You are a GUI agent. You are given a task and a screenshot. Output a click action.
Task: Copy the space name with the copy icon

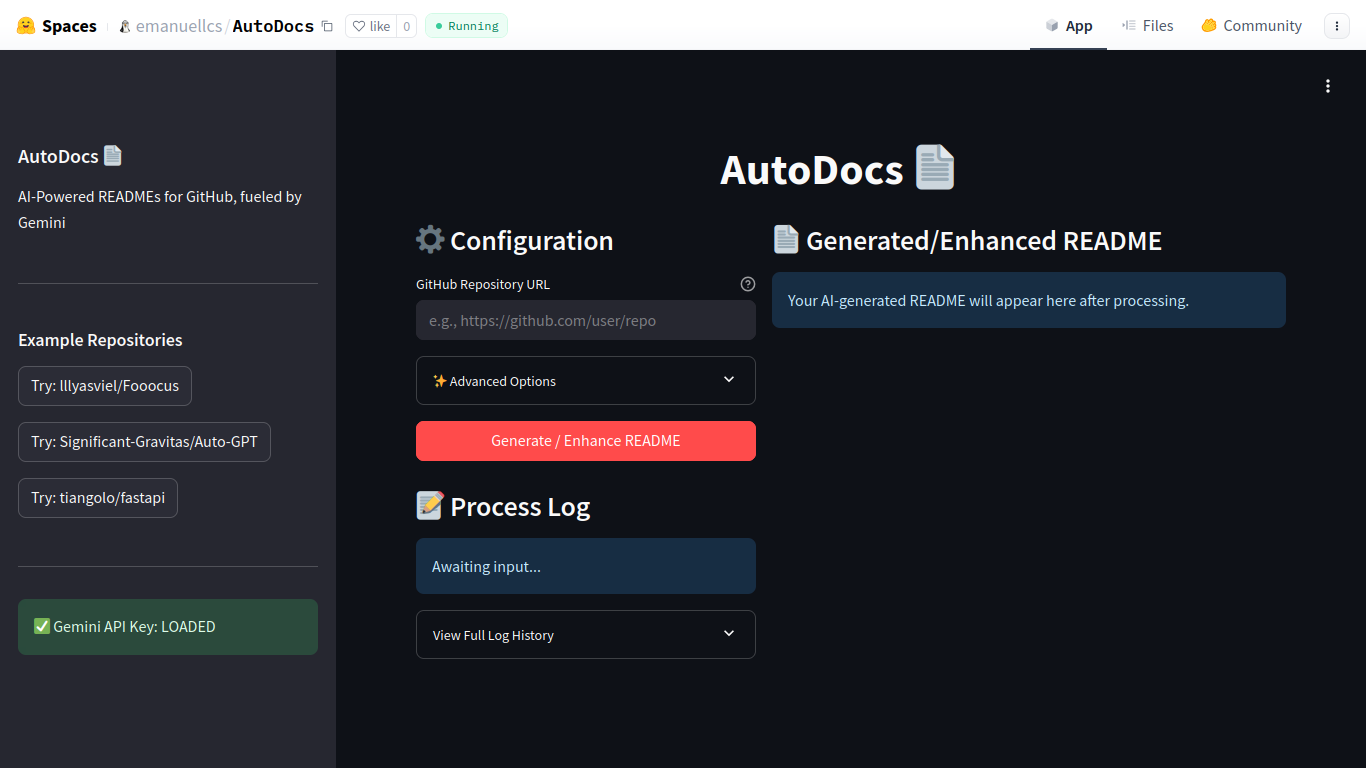pyautogui.click(x=327, y=26)
